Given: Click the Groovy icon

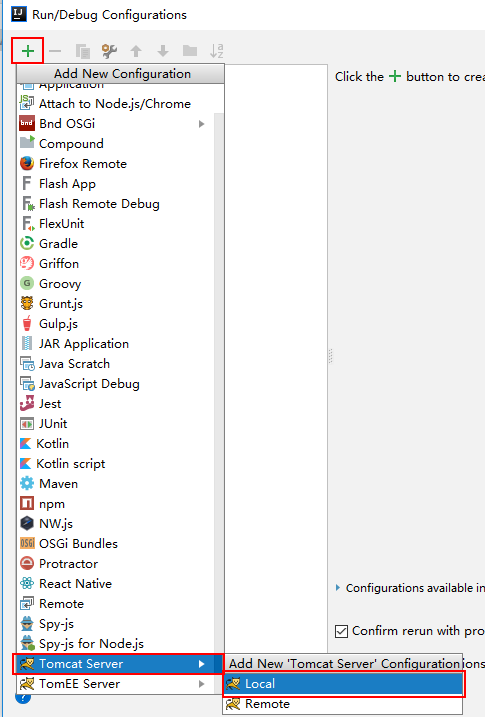Looking at the screenshot, I should (x=27, y=284).
